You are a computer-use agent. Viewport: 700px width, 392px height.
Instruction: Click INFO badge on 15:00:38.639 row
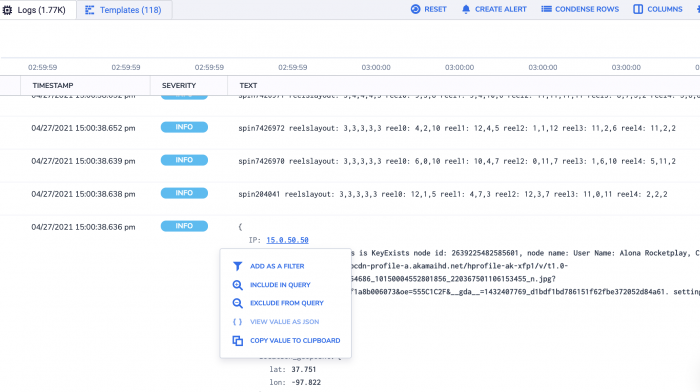[x=184, y=160]
